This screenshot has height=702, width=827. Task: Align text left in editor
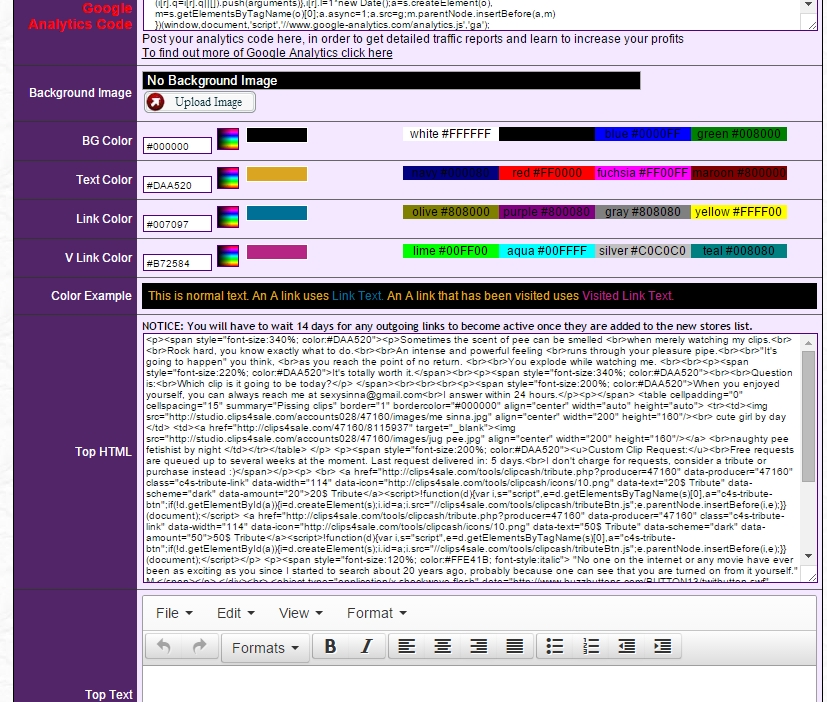407,647
